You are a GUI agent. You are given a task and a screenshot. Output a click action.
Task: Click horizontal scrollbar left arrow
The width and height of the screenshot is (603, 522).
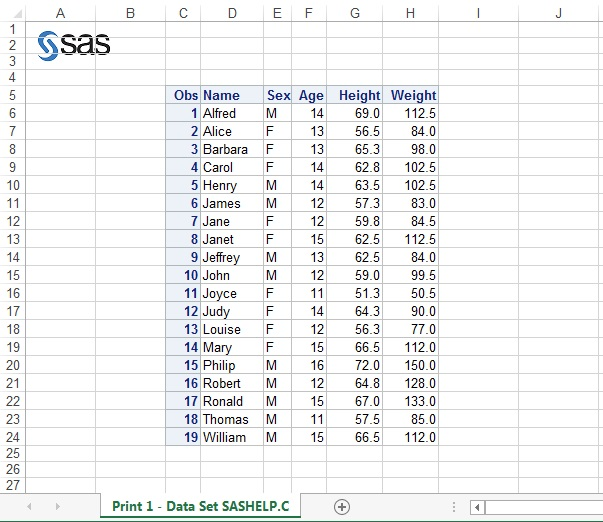click(x=478, y=507)
